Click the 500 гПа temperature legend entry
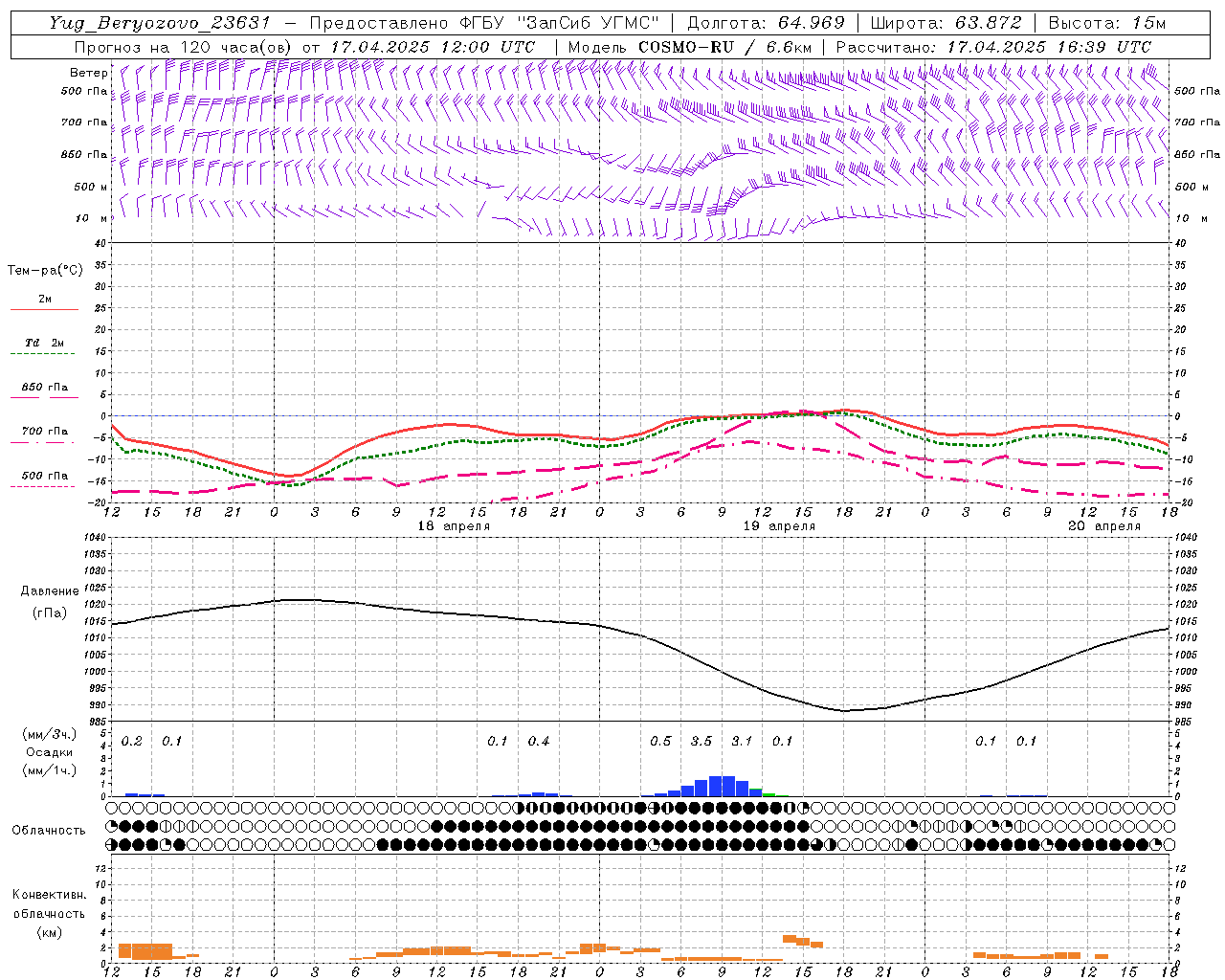The width and height of the screenshot is (1225, 980). pos(45,476)
